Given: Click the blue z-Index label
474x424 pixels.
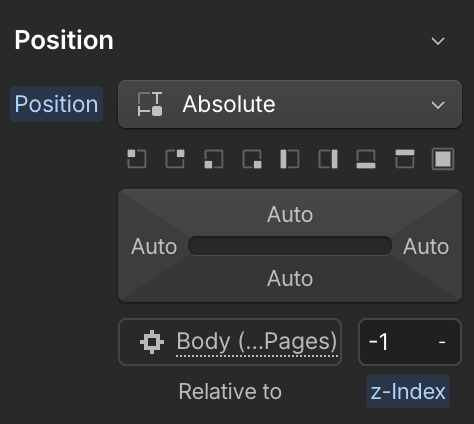Looking at the screenshot, I should 408,391.
